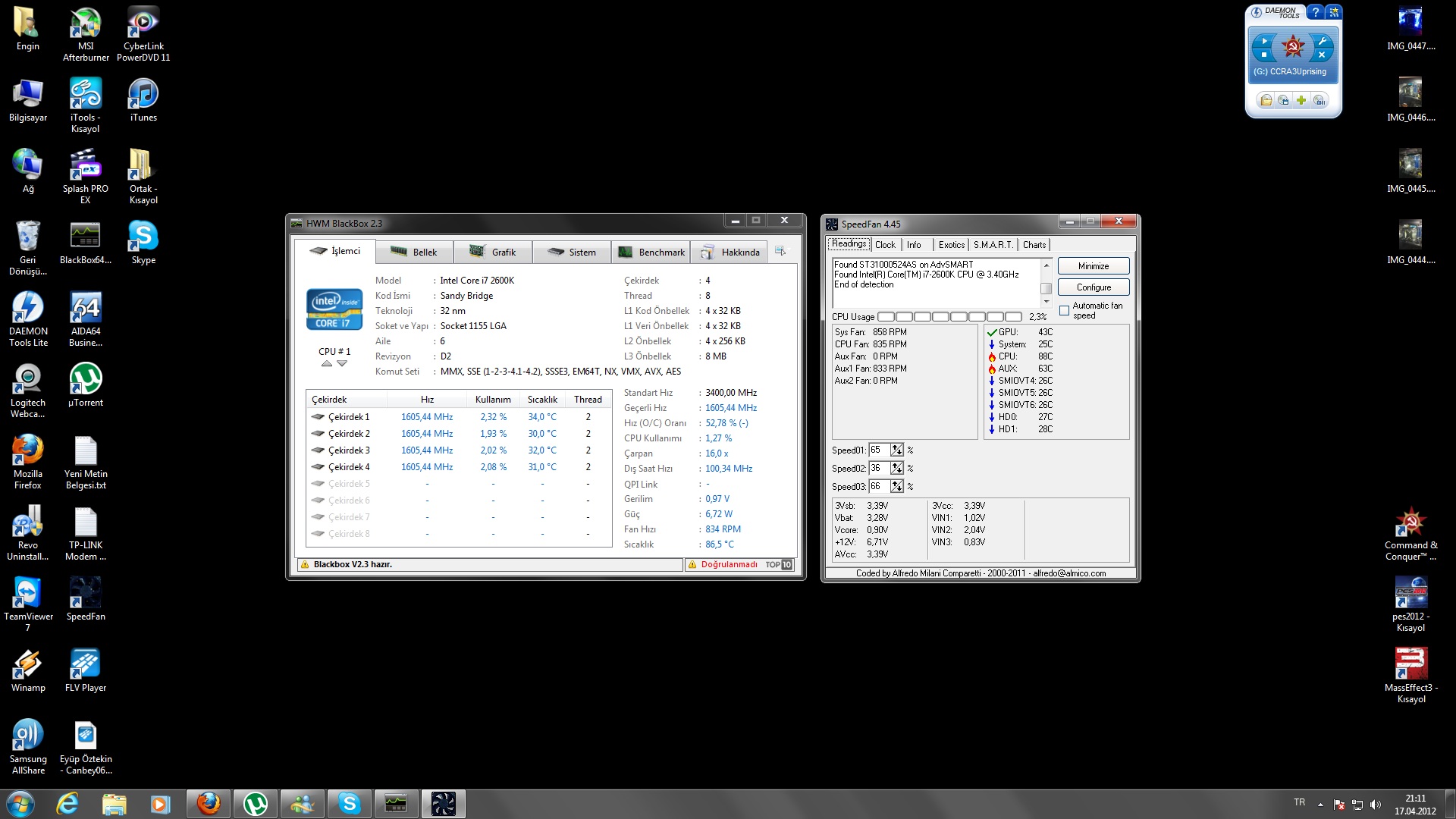Click the TOP 10 badge in BlackBox status bar
The height and width of the screenshot is (819, 1456).
779,564
